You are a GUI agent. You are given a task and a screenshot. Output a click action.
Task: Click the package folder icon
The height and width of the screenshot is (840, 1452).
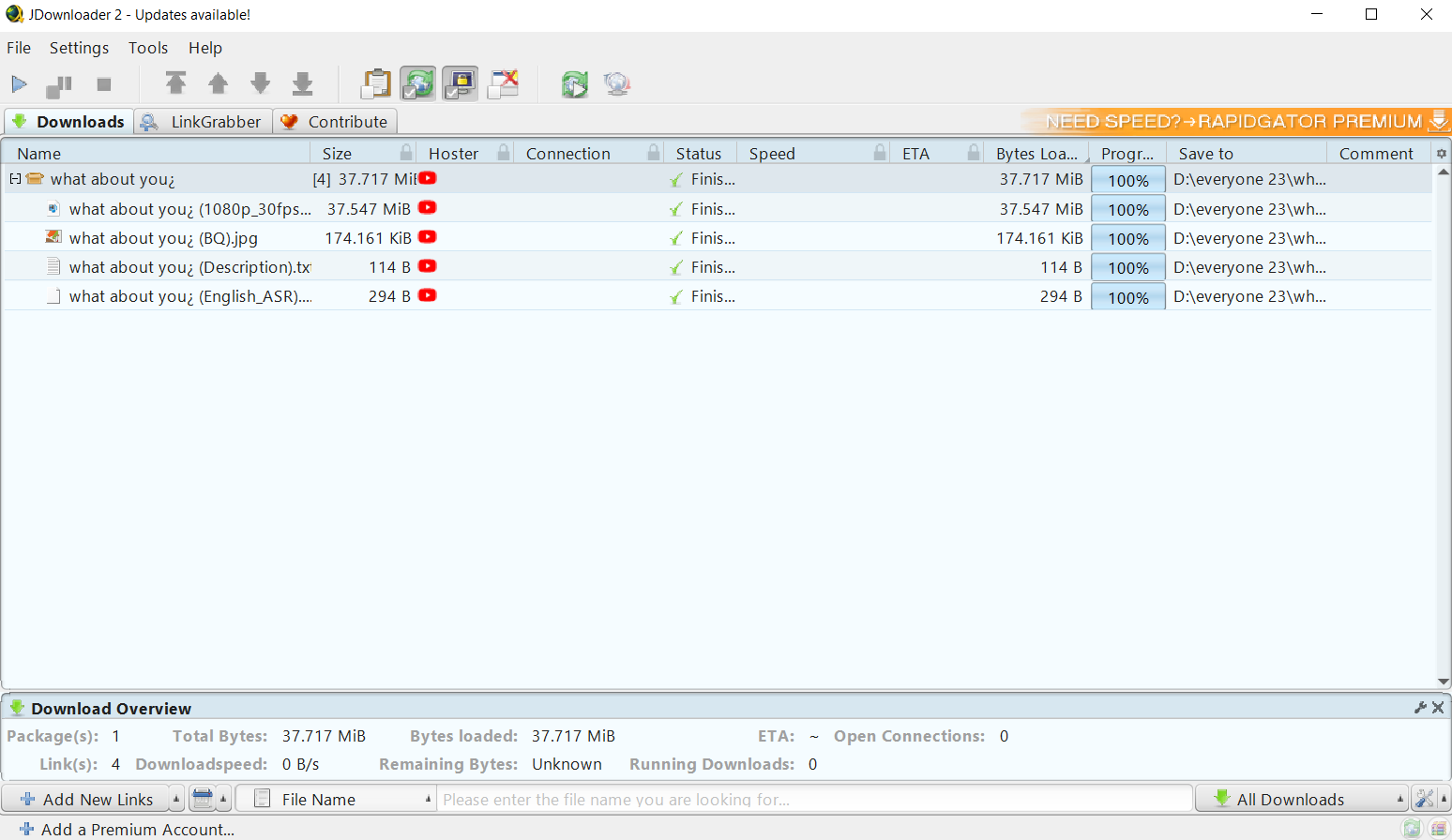(x=36, y=178)
